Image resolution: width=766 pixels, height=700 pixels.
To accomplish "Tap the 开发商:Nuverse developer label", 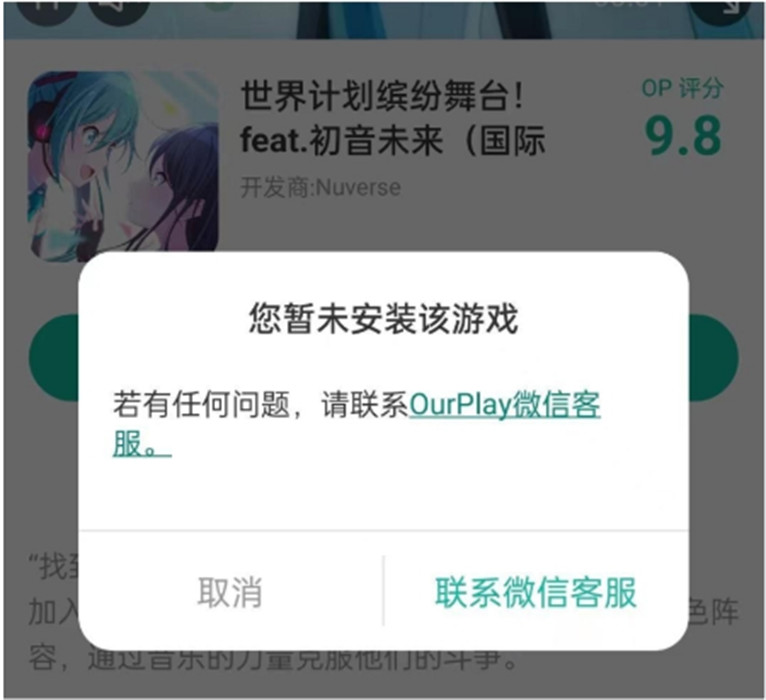I will tap(320, 188).
